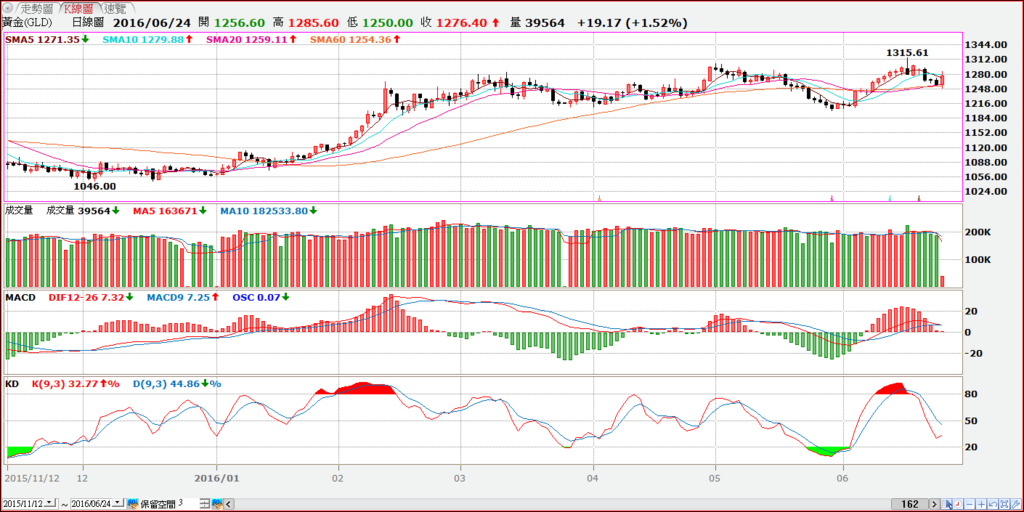Click the apply date range hand icon
1024x512 pixels.
(x=133, y=504)
